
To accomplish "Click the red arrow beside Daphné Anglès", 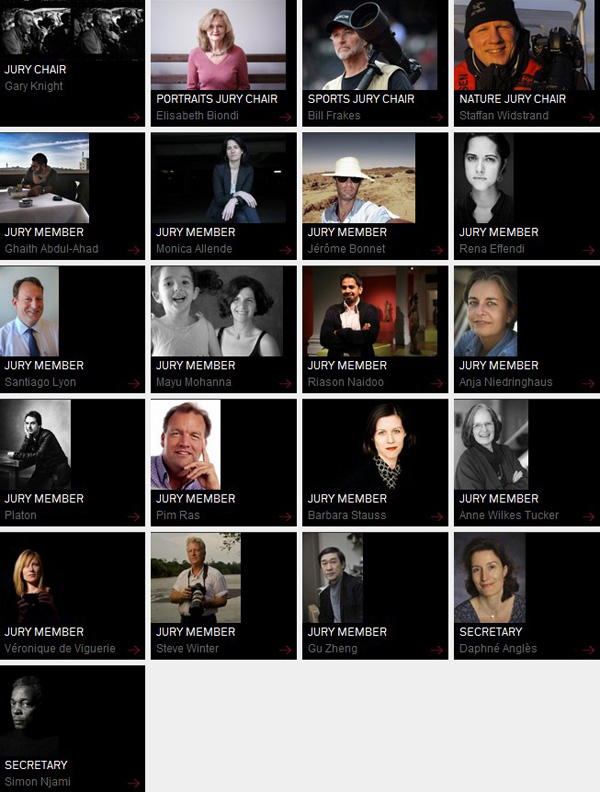I will point(588,650).
